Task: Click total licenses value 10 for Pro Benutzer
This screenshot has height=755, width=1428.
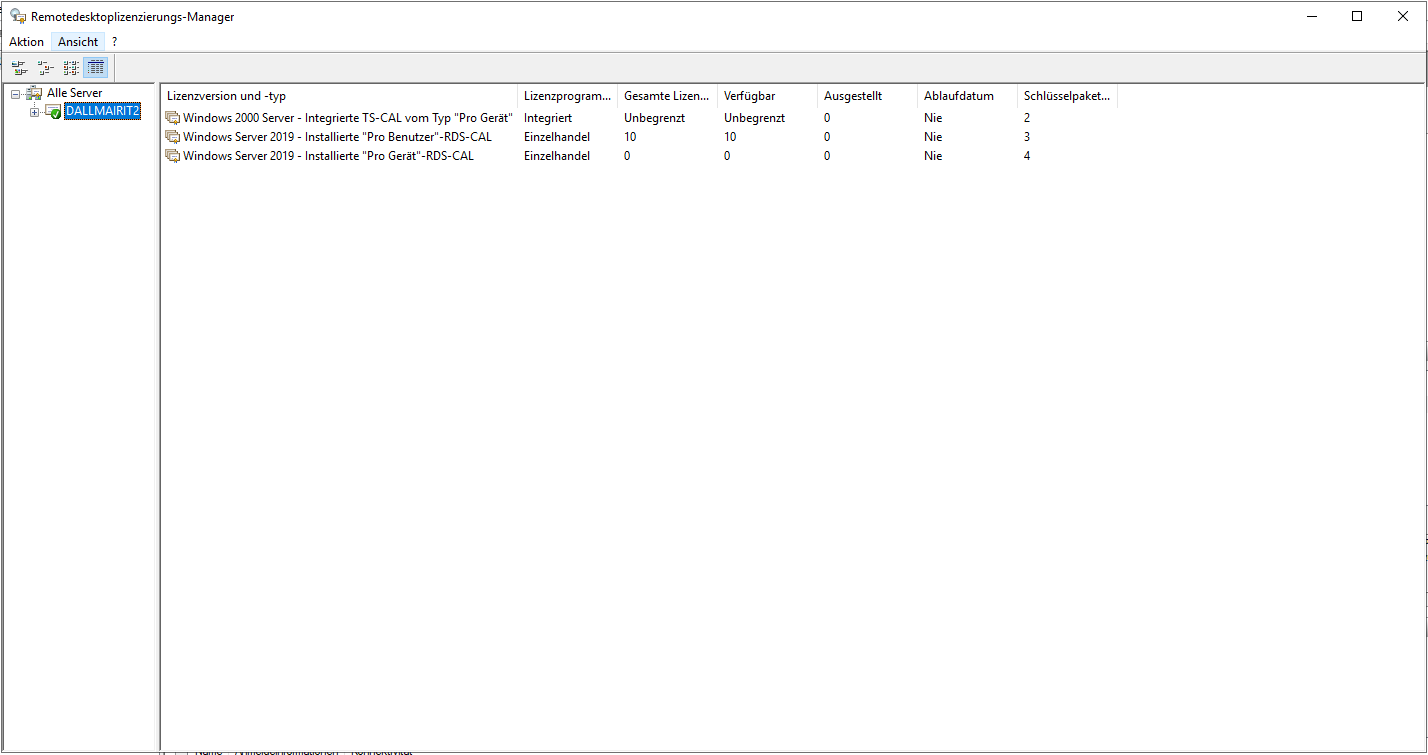Action: tap(630, 137)
